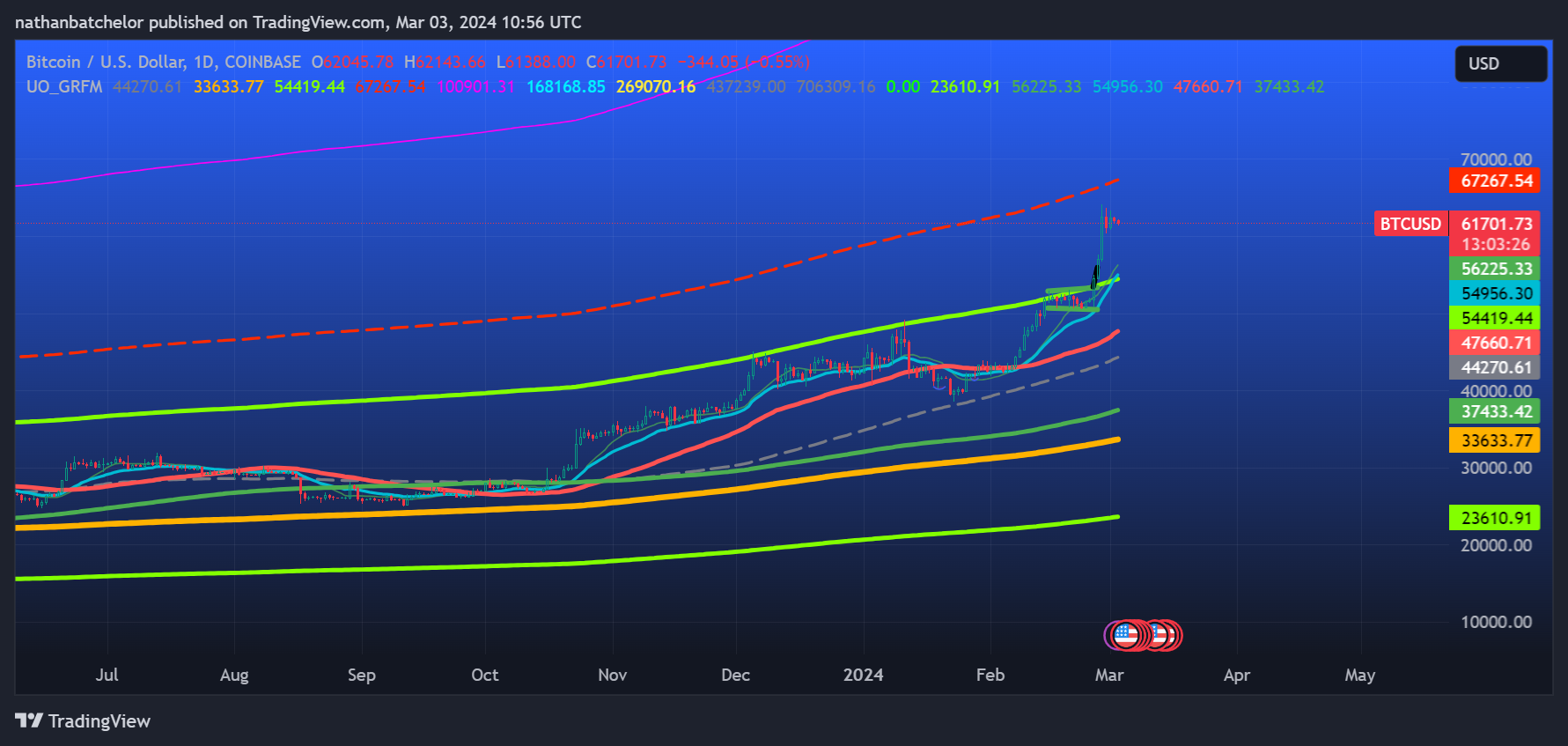1568x746 pixels.
Task: Click the 13:03:26 candle countdown timer
Action: pos(1496,245)
